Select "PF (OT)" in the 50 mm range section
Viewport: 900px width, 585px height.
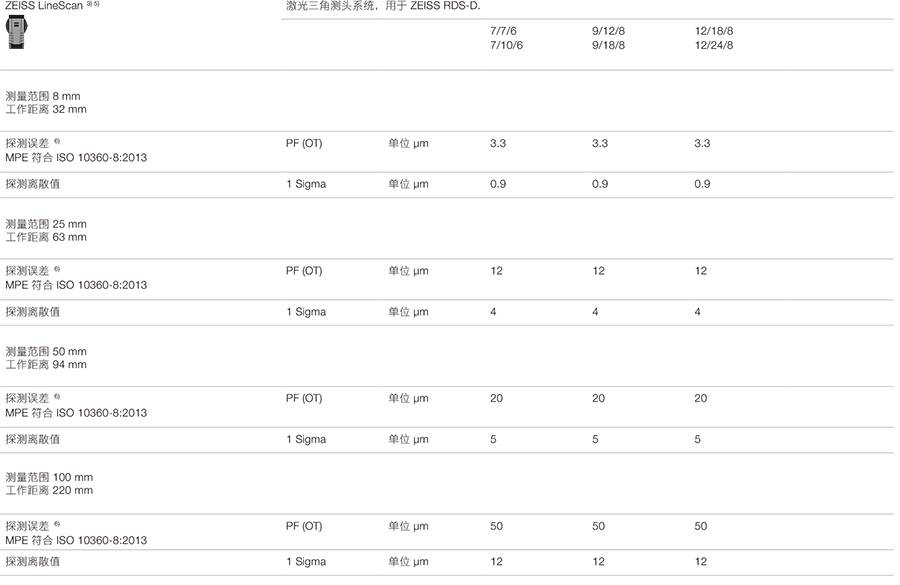click(304, 398)
